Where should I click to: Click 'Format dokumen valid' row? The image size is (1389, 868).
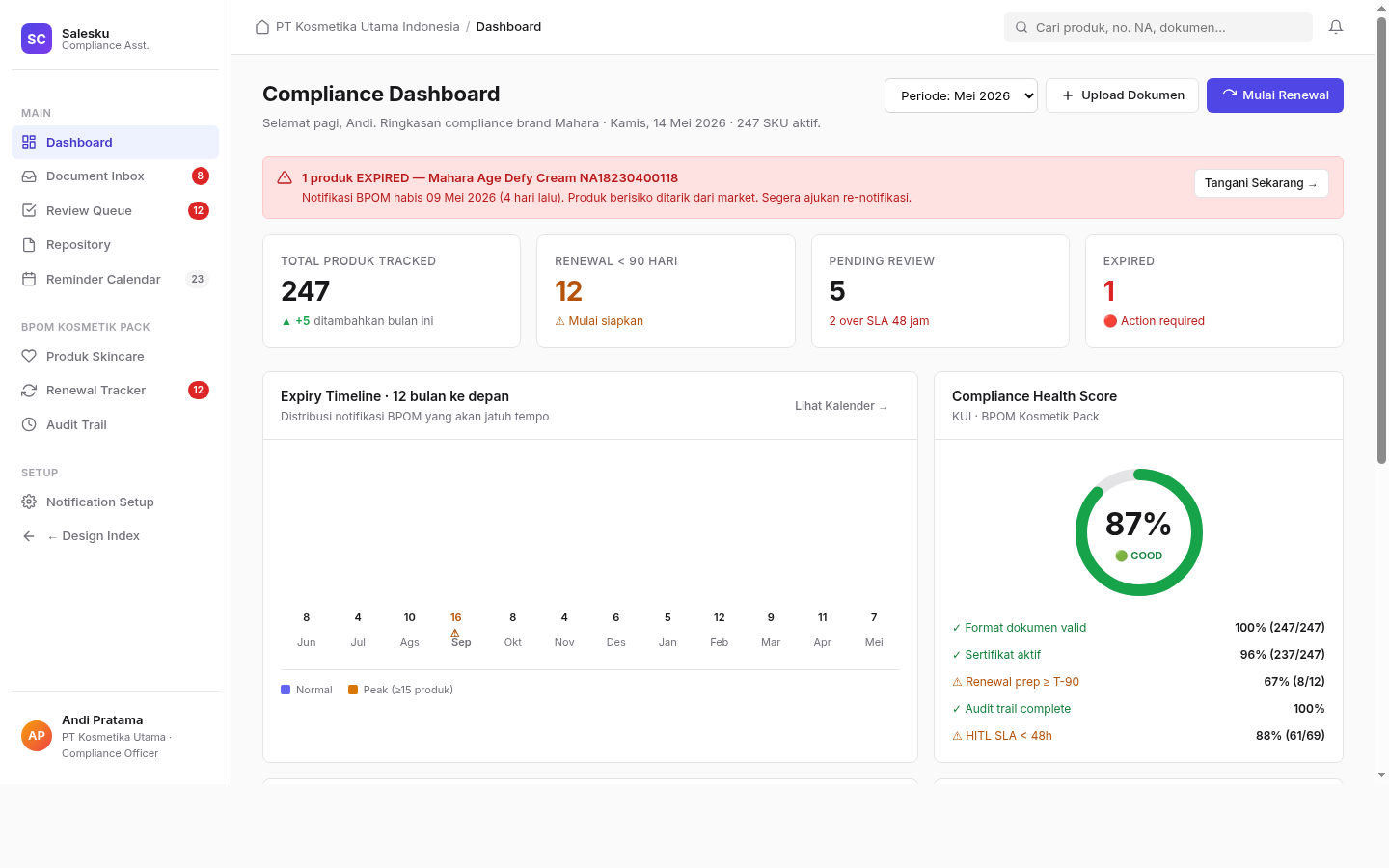click(x=1138, y=628)
